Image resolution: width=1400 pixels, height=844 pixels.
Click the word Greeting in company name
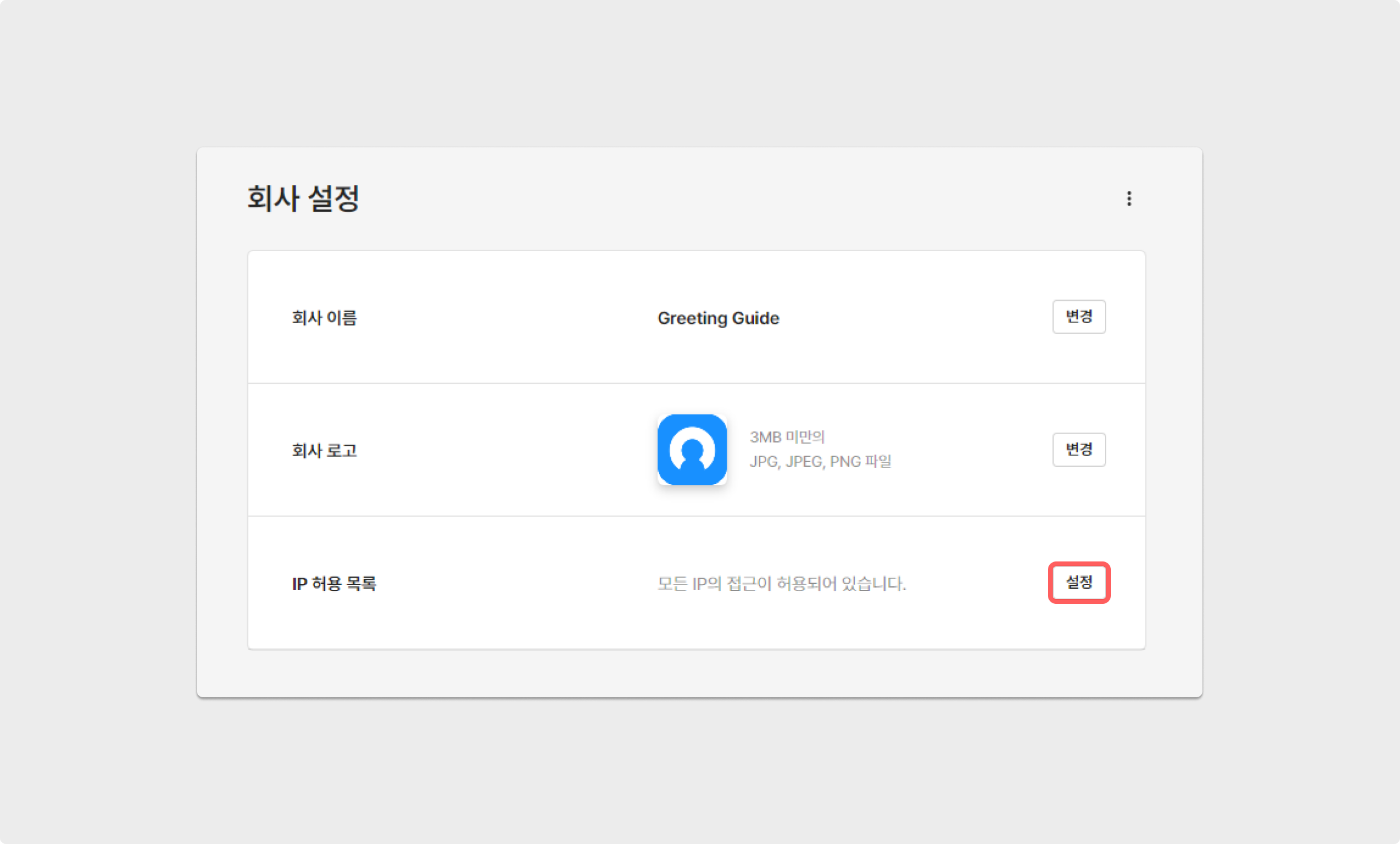click(692, 318)
